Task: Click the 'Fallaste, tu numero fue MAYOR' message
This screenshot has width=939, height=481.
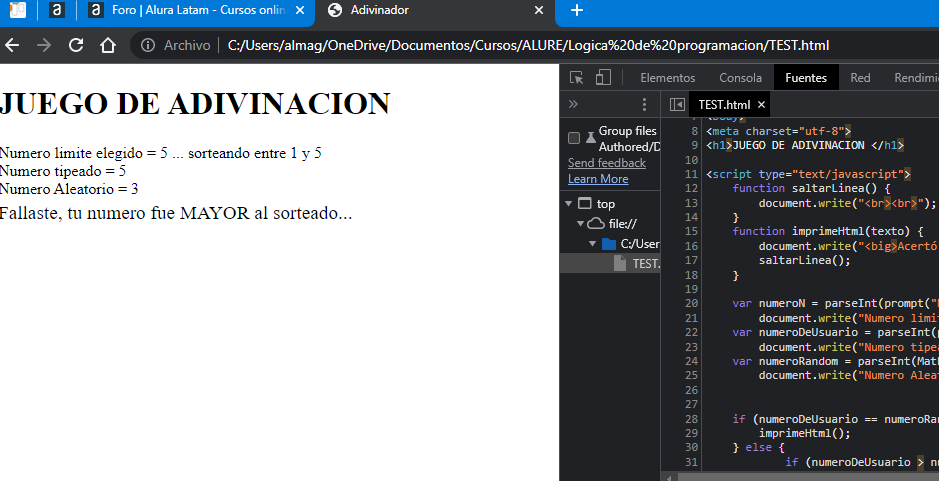Action: [176, 213]
